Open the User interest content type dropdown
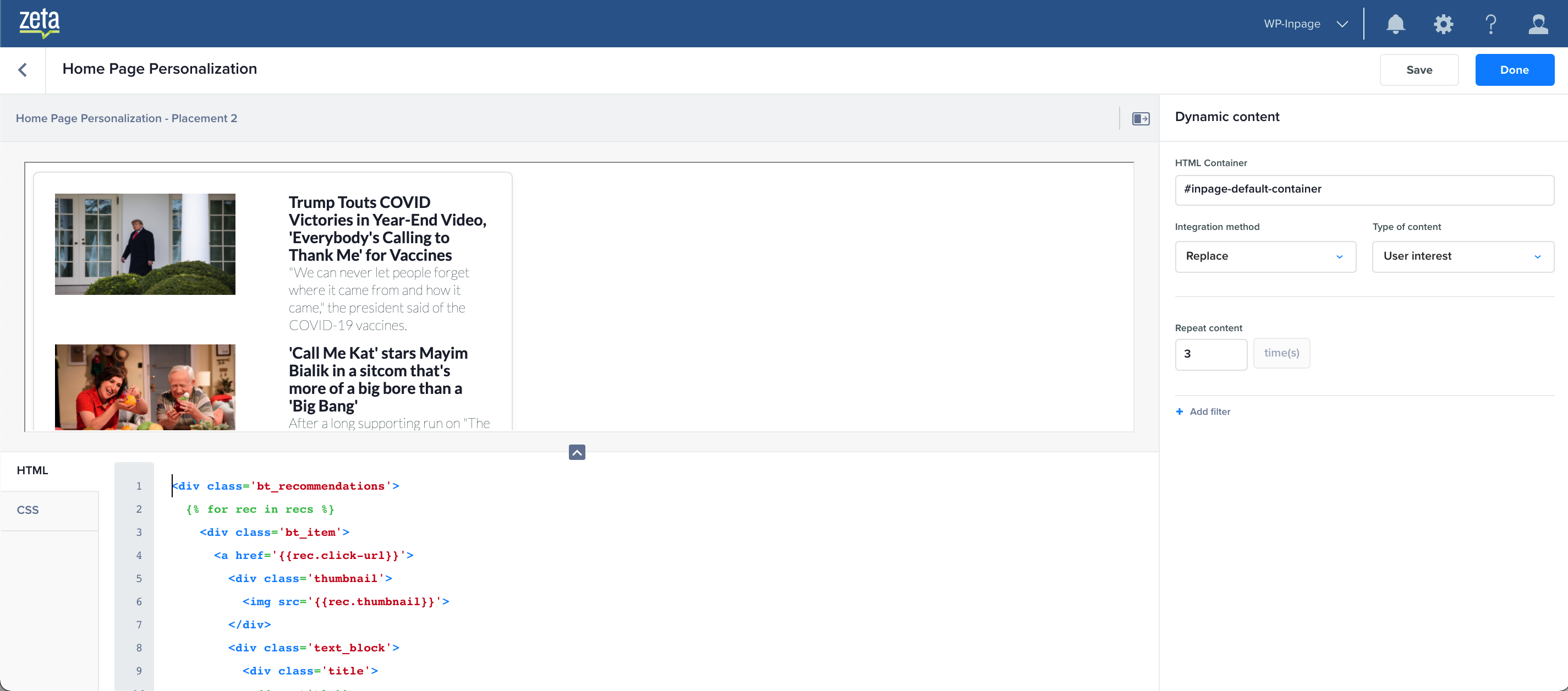Image resolution: width=1568 pixels, height=691 pixels. point(1462,256)
